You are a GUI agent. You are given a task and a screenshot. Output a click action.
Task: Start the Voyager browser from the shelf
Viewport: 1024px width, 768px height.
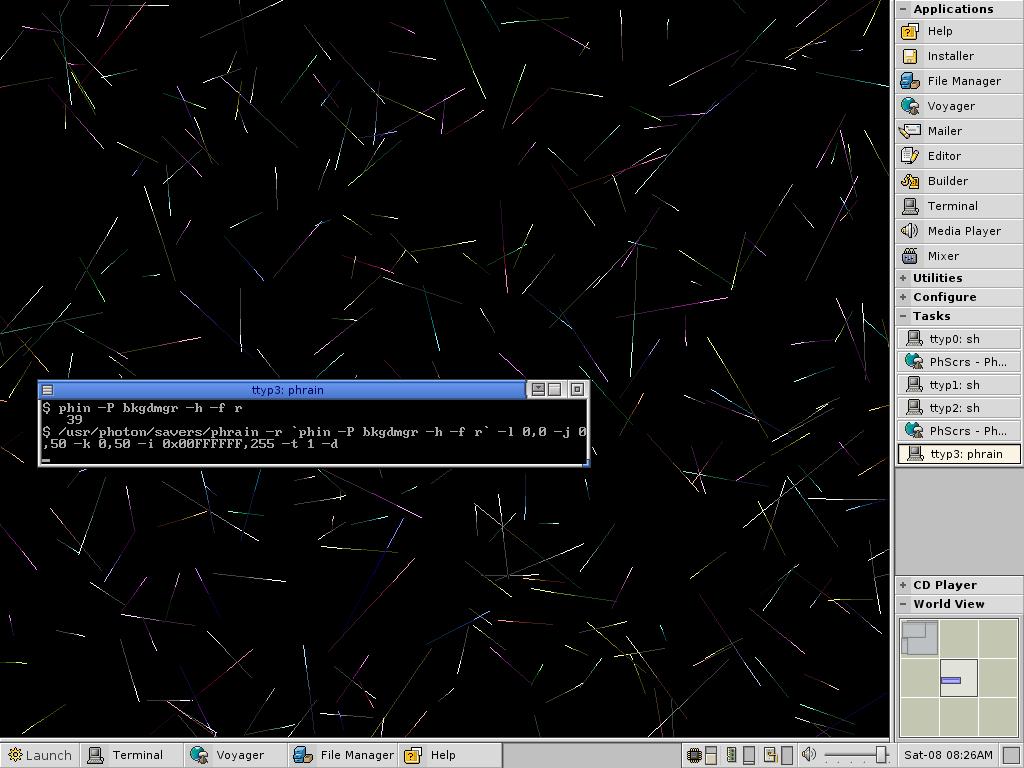959,106
